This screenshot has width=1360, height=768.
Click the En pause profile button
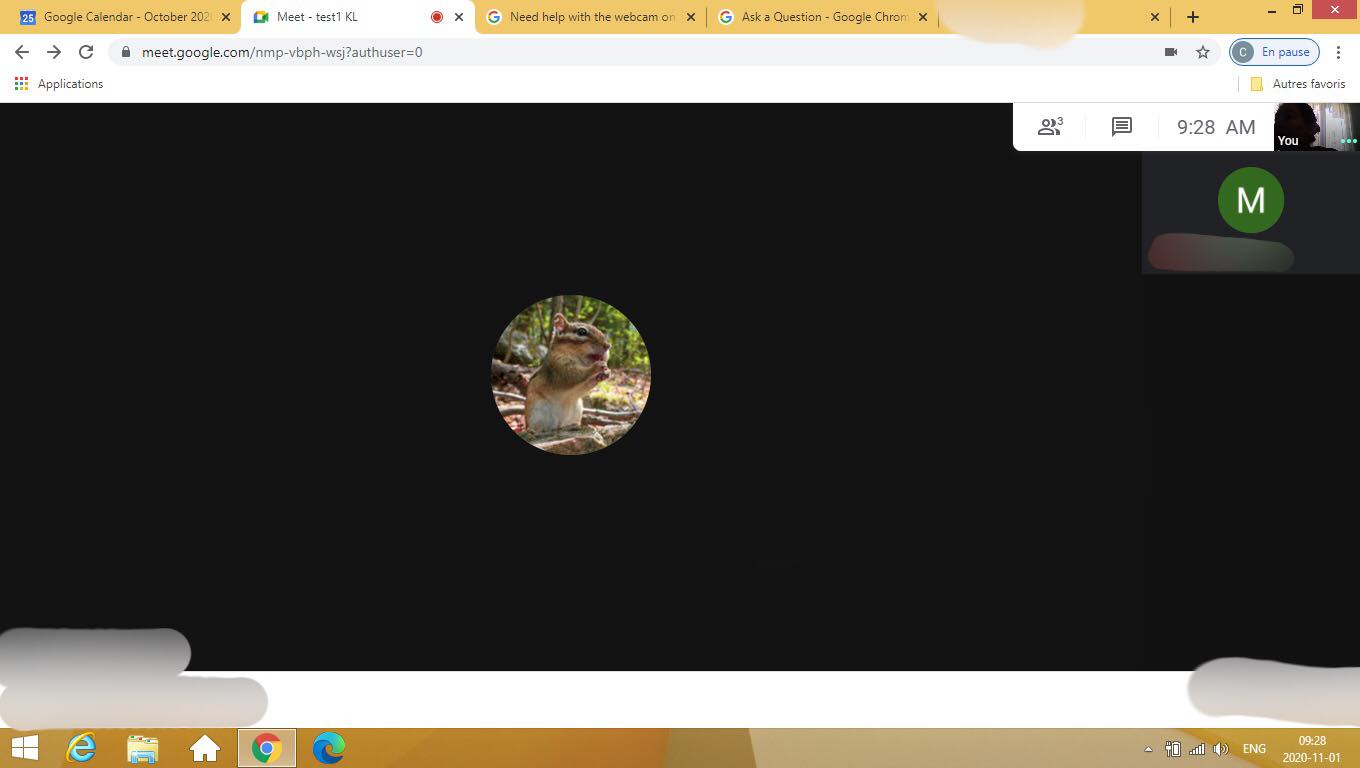(x=1273, y=51)
